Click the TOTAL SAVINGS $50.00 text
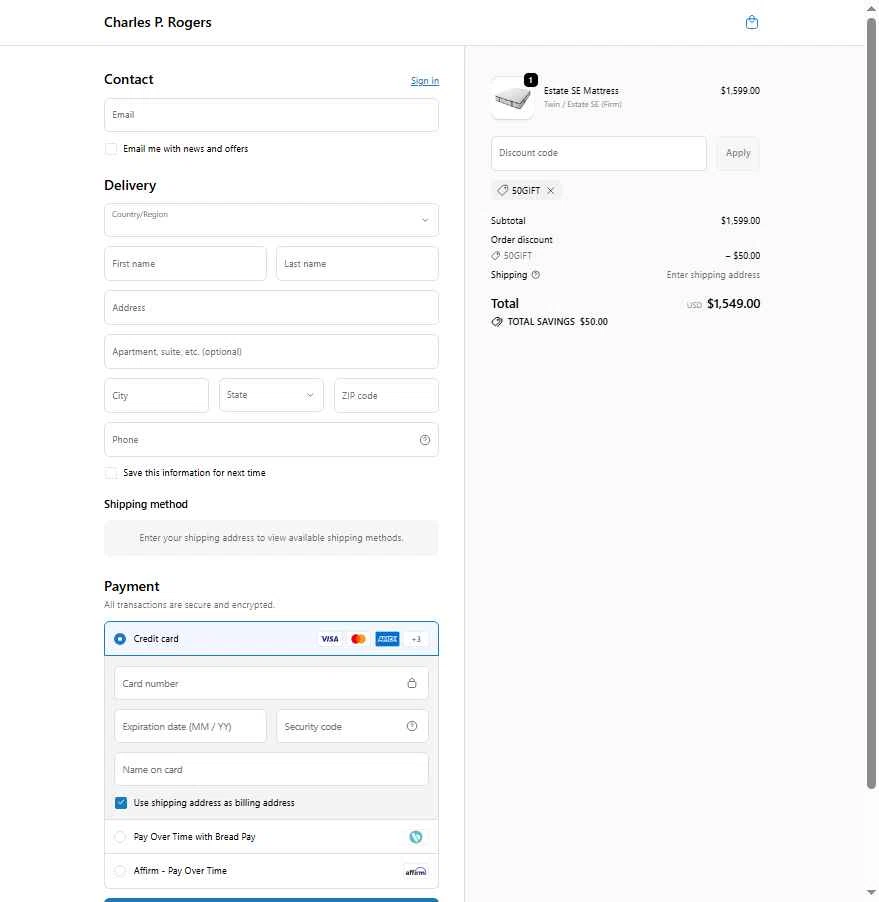The width and height of the screenshot is (879, 902). click(x=557, y=322)
